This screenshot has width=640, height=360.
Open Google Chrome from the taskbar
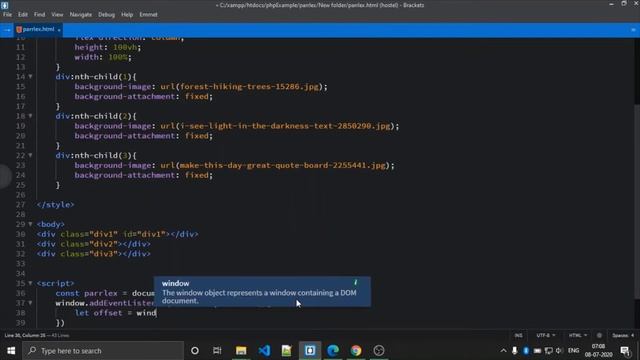click(356, 351)
